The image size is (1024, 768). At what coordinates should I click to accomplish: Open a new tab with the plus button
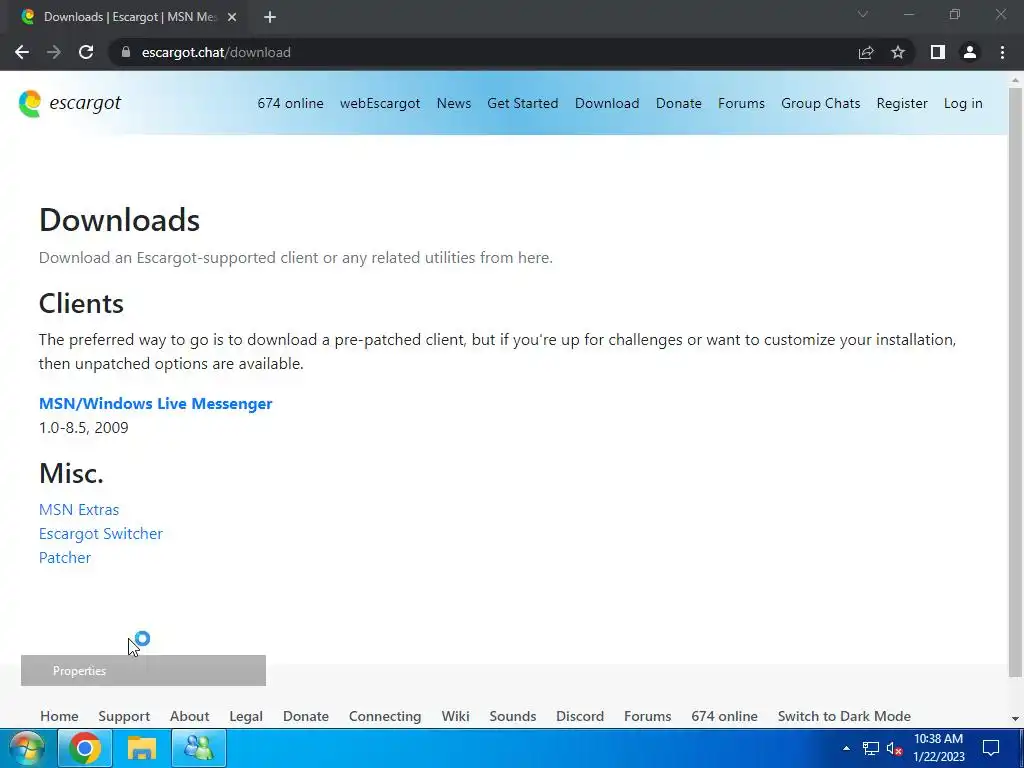[270, 17]
